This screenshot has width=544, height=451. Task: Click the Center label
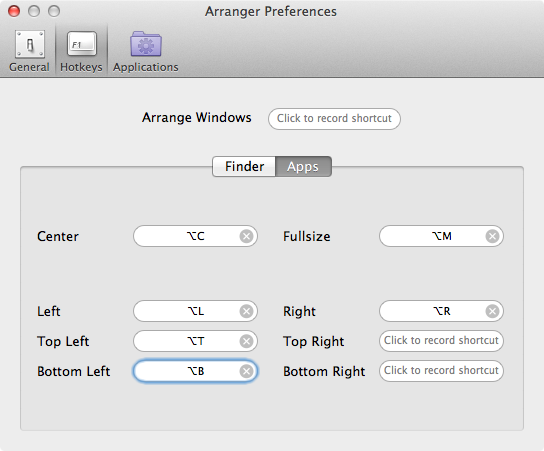click(58, 237)
